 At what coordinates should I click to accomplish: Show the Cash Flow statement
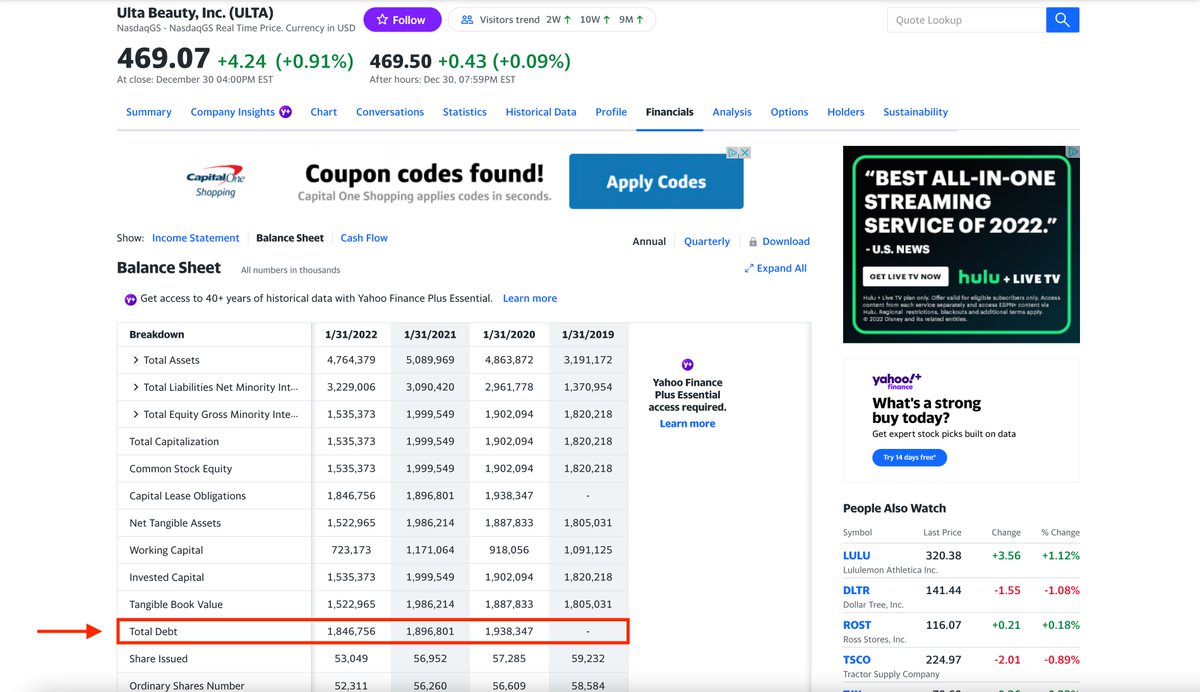364,238
